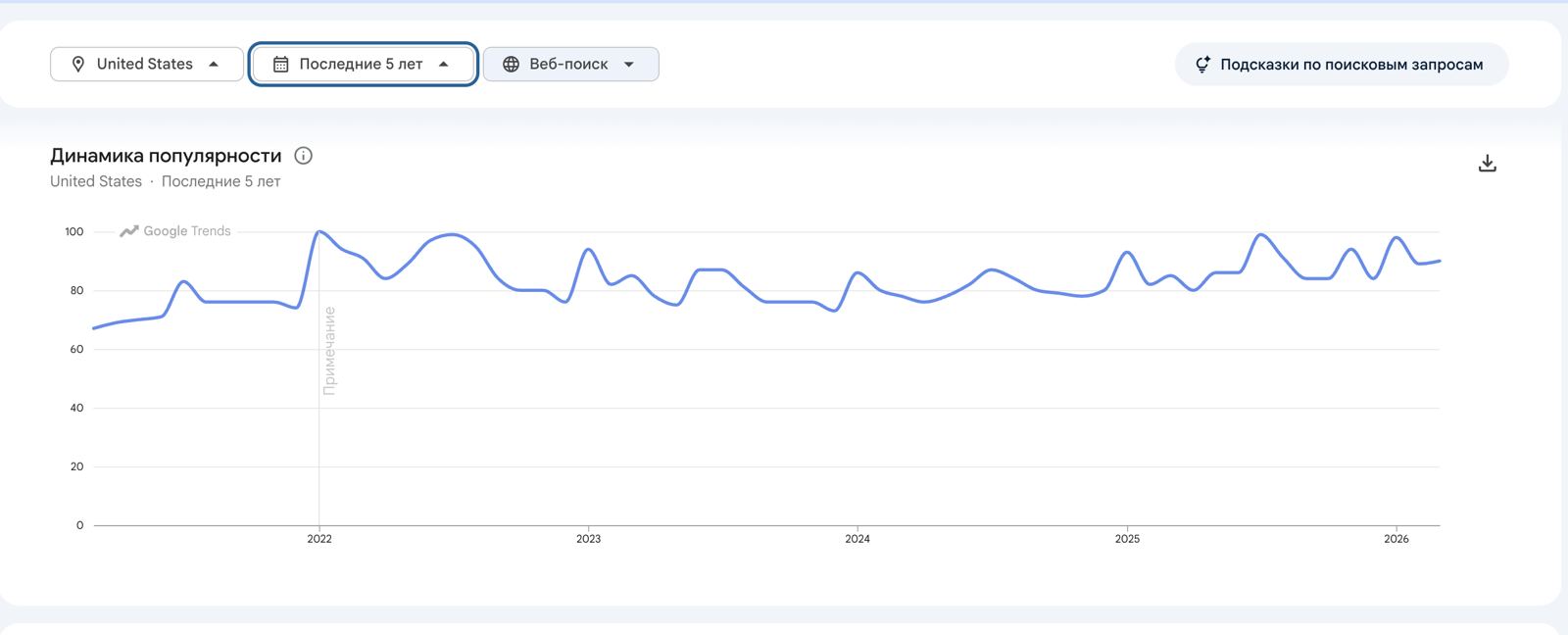
Task: Click the peak point of the line at 2022
Action: [x=319, y=232]
